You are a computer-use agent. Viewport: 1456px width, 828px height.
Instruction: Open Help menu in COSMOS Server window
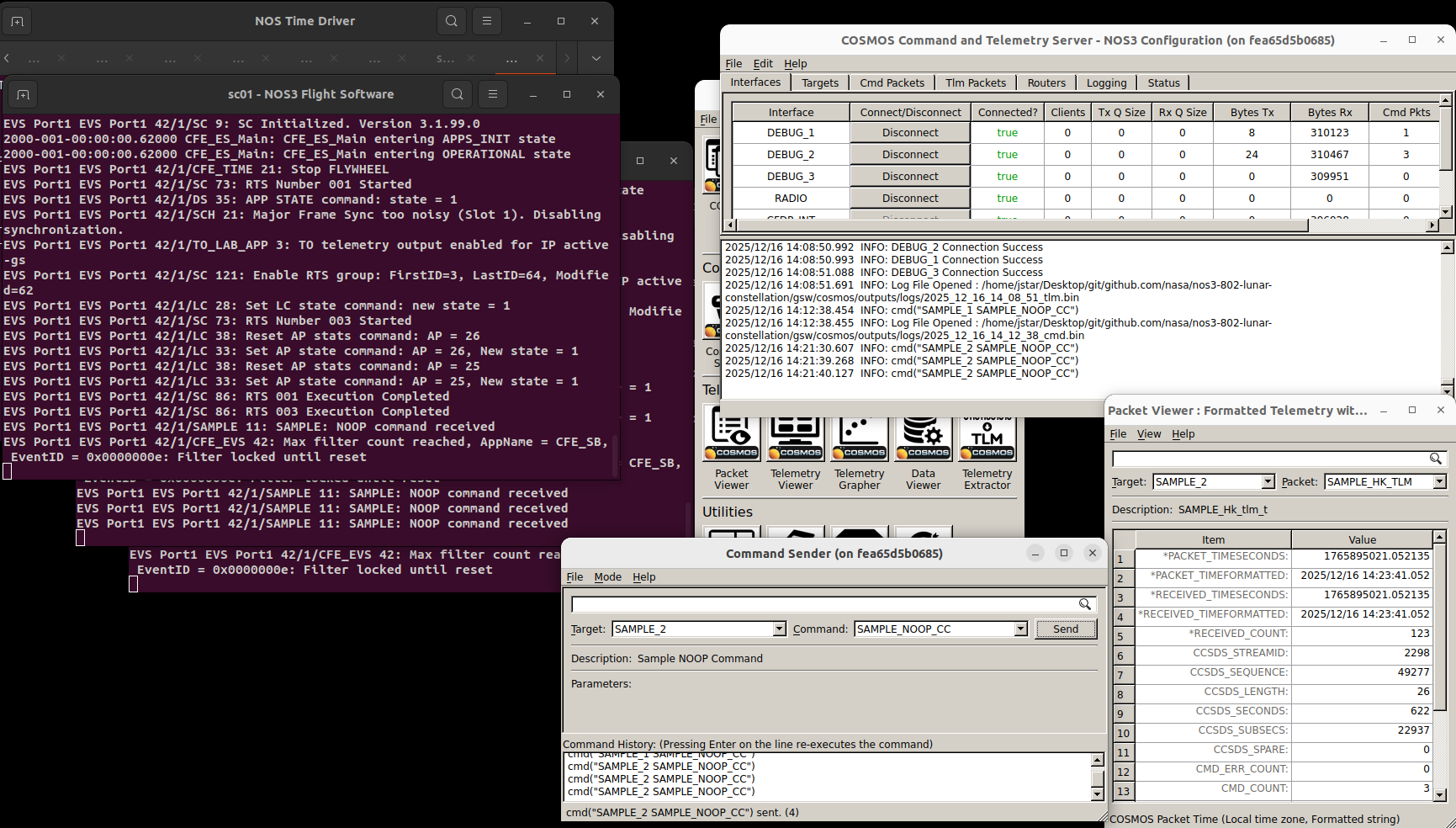tap(796, 63)
